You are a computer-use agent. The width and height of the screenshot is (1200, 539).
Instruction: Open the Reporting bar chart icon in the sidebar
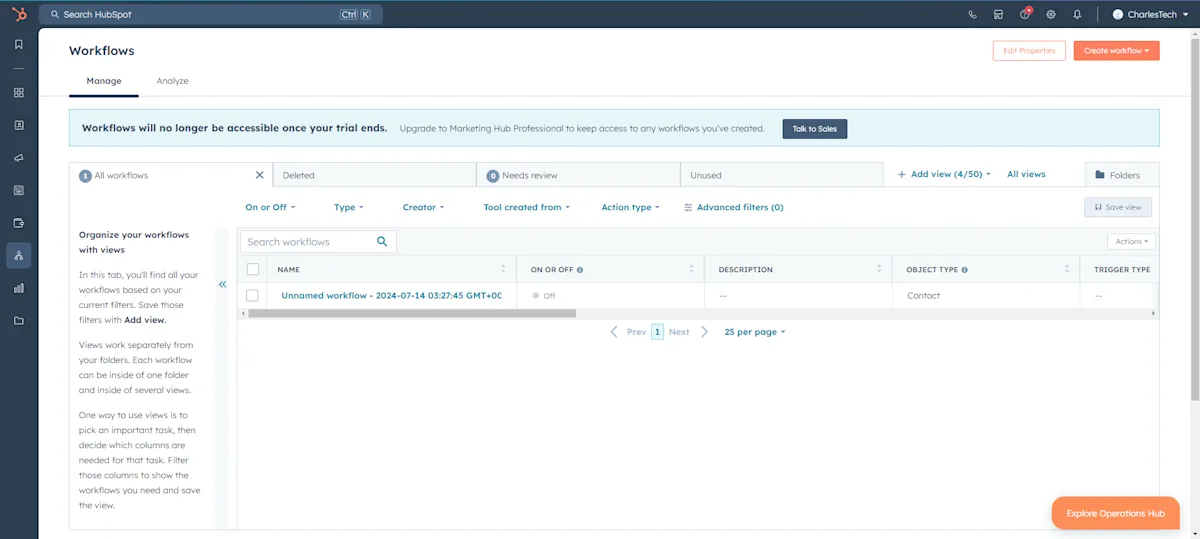tap(18, 288)
